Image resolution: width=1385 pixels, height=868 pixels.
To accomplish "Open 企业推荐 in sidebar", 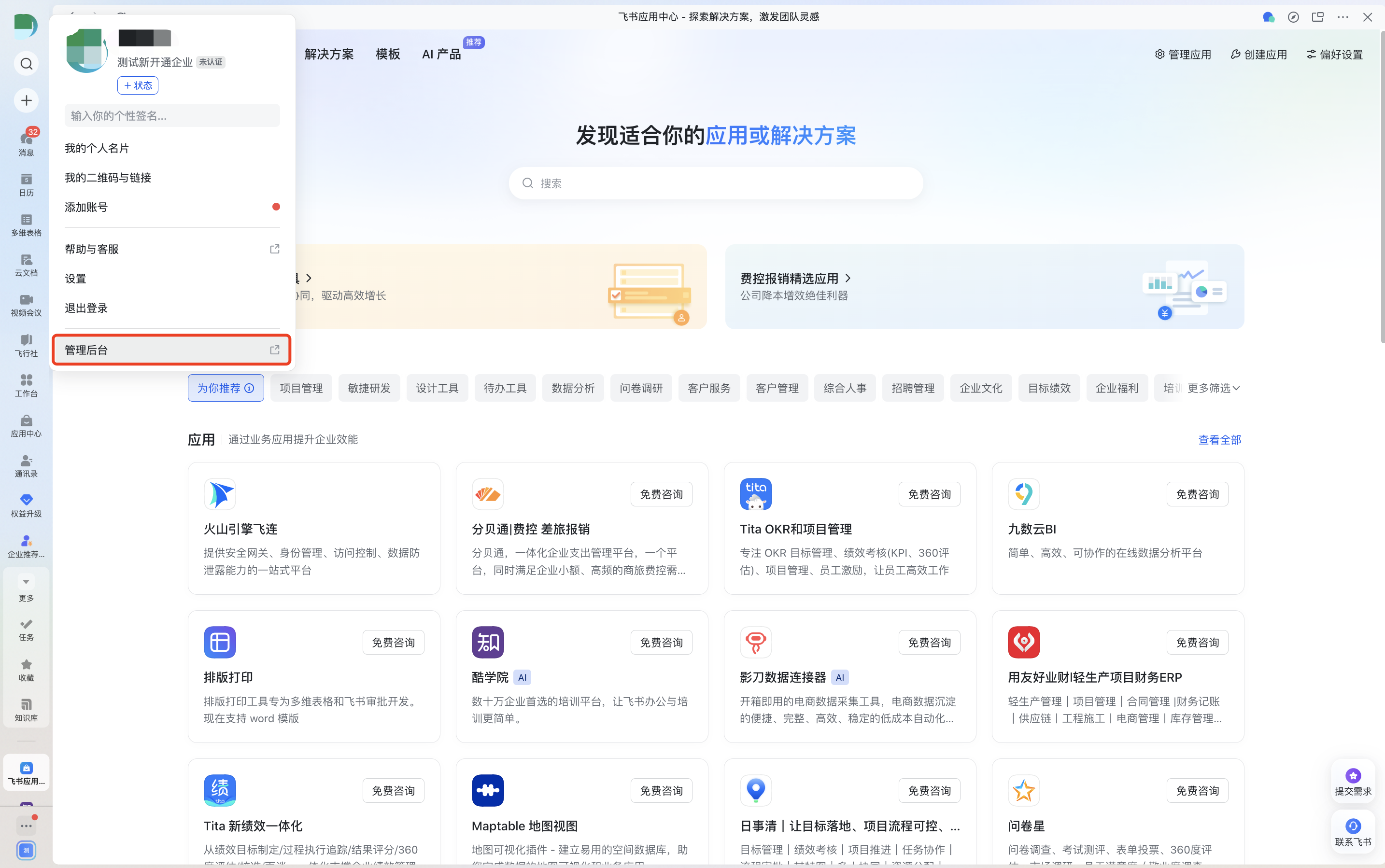I will pos(27,546).
